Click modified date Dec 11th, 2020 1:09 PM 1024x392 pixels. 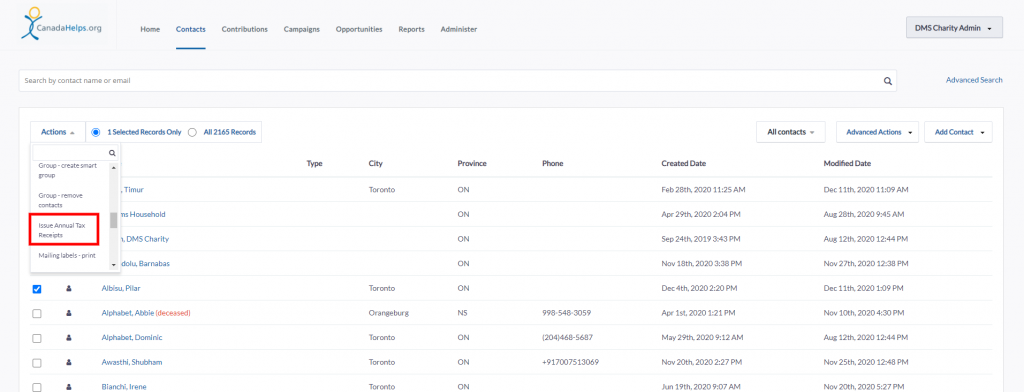(x=863, y=288)
